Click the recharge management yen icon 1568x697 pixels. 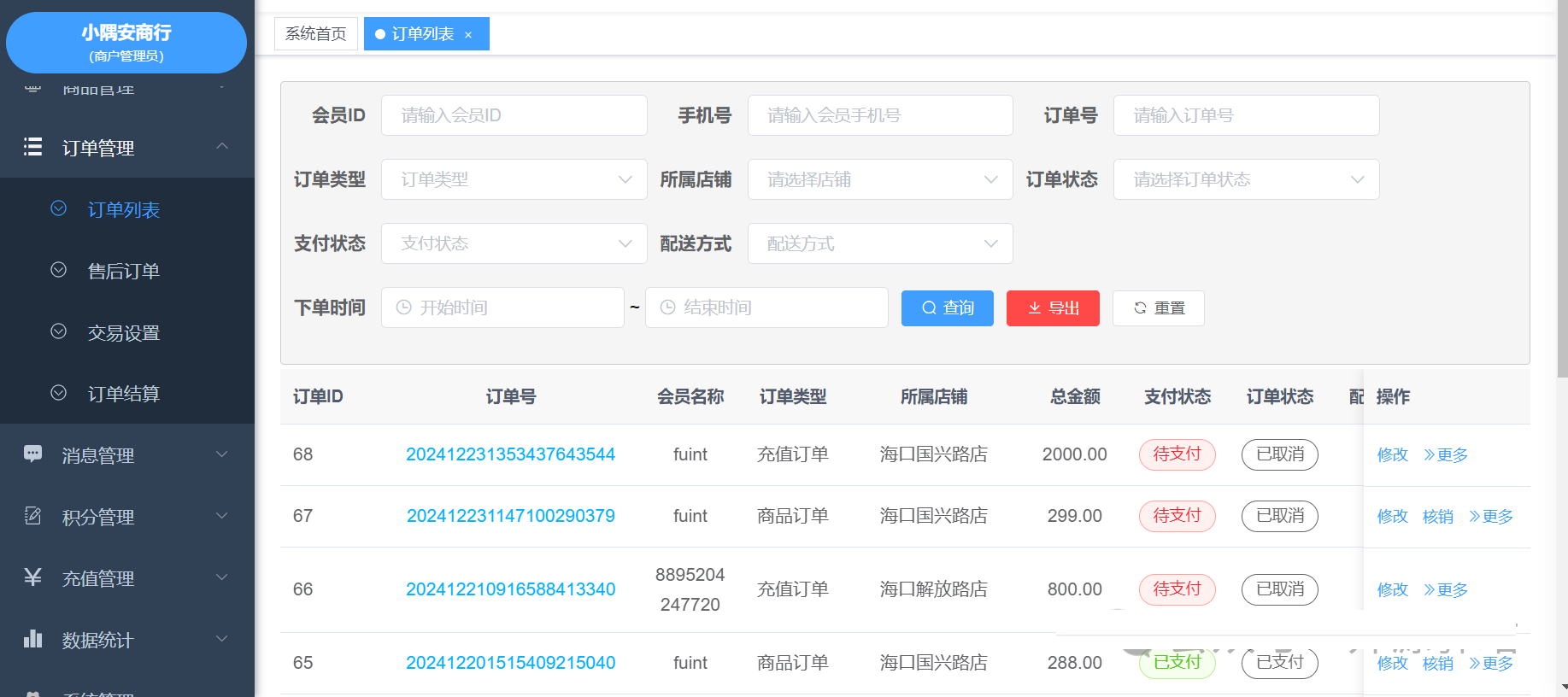(32, 577)
